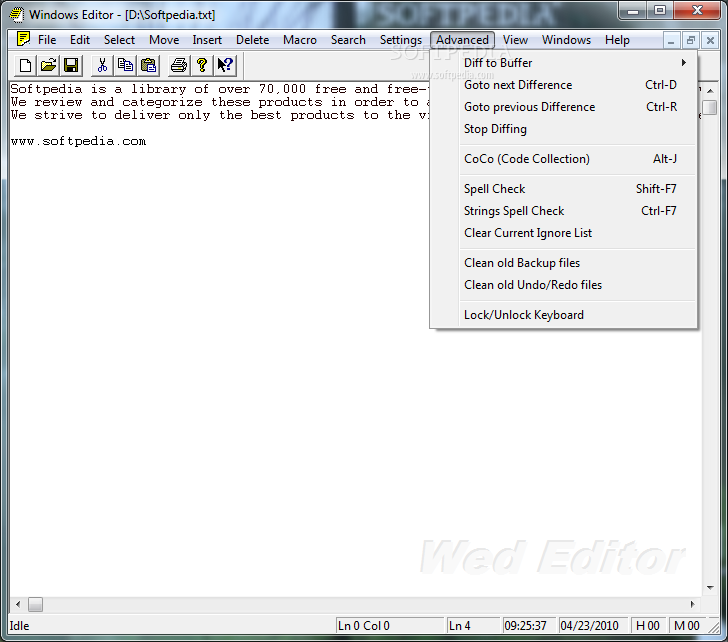This screenshot has width=728, height=642.
Task: Click the Print icon in the toolbar
Action: [x=179, y=65]
